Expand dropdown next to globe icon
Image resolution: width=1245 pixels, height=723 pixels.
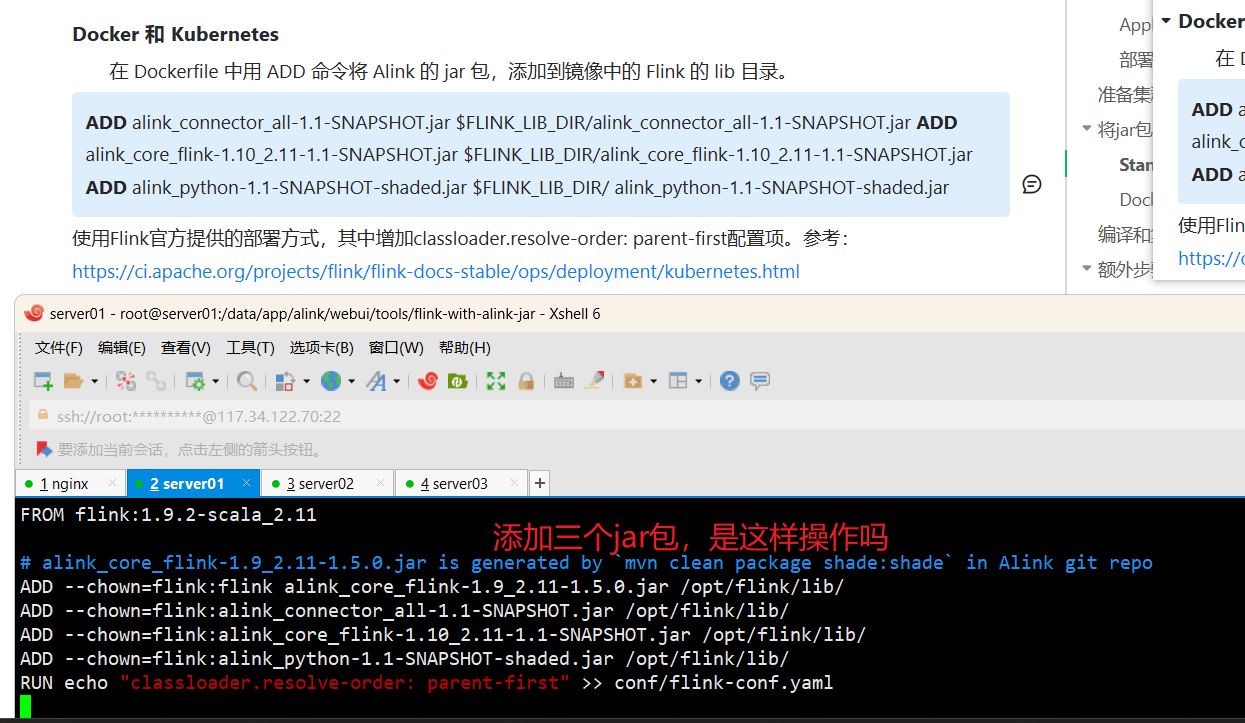[351, 382]
